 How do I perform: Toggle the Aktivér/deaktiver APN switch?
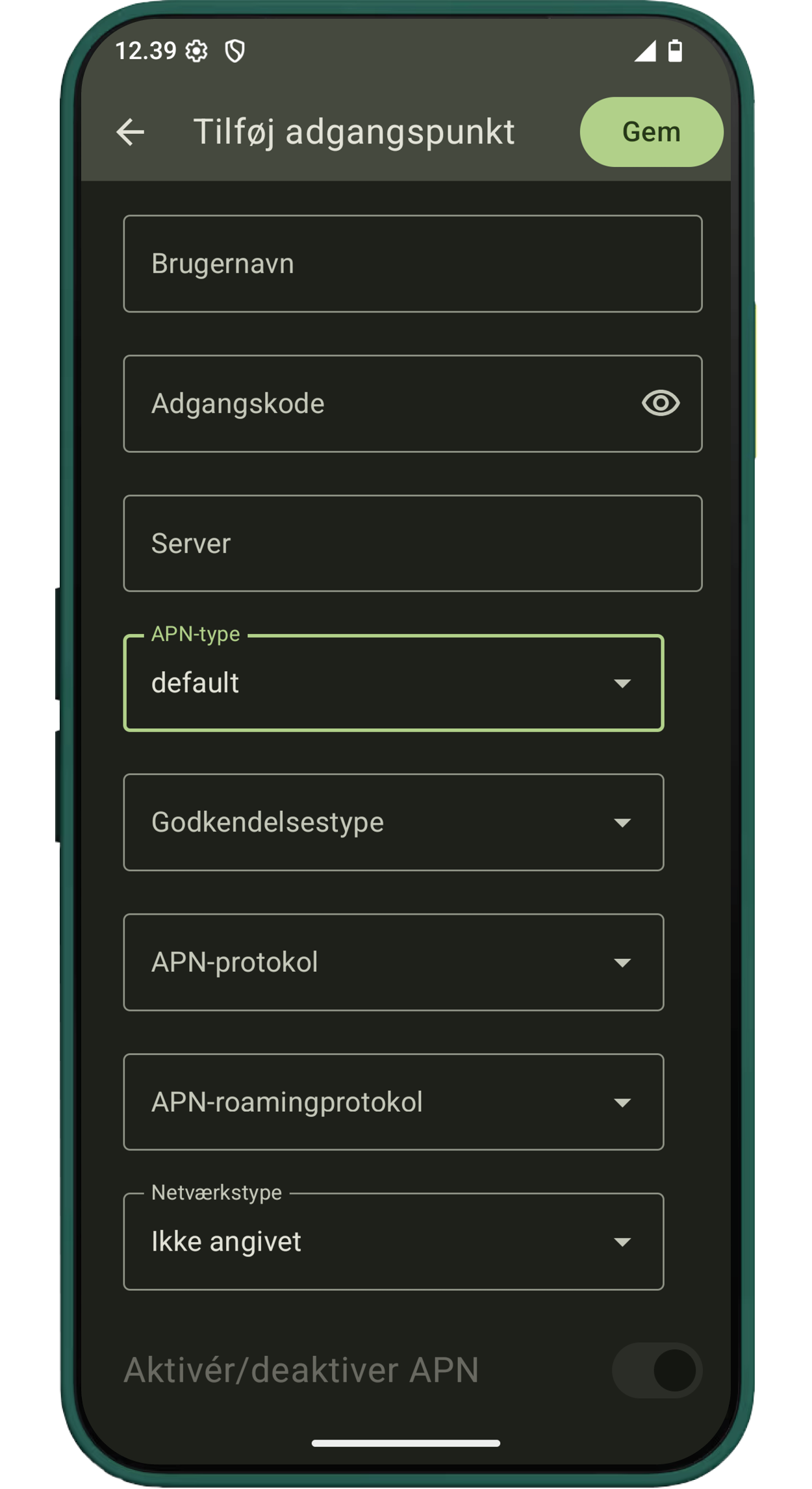[657, 1371]
